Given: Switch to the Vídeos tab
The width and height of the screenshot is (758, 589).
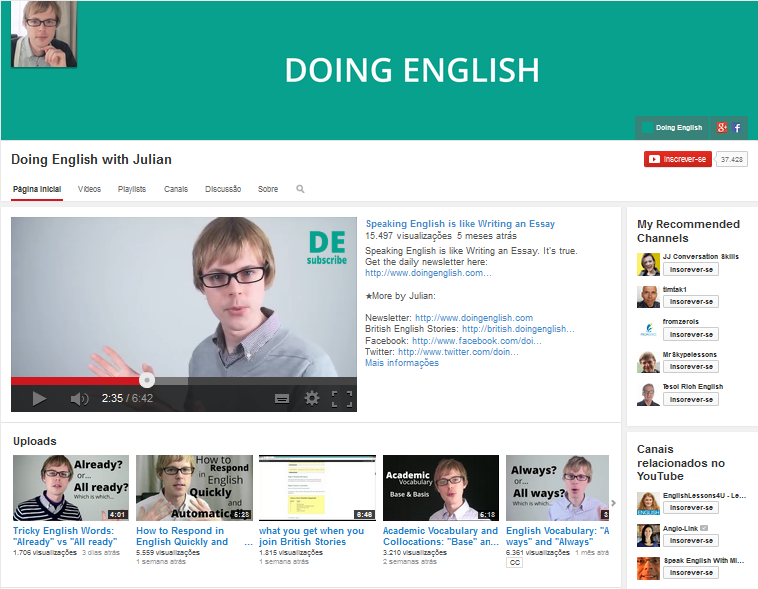Looking at the screenshot, I should tap(89, 189).
